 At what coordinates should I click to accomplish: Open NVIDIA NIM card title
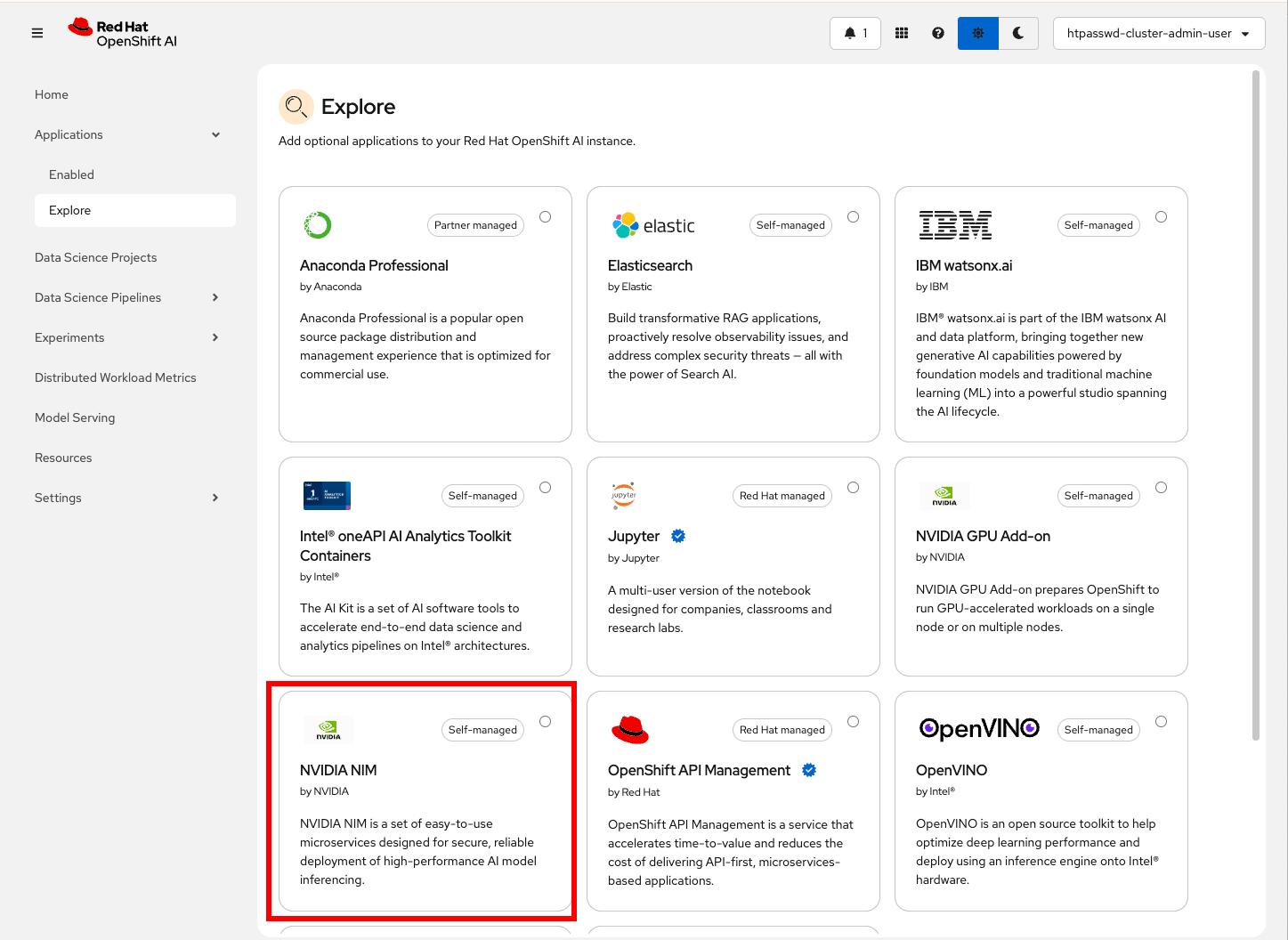click(x=338, y=770)
